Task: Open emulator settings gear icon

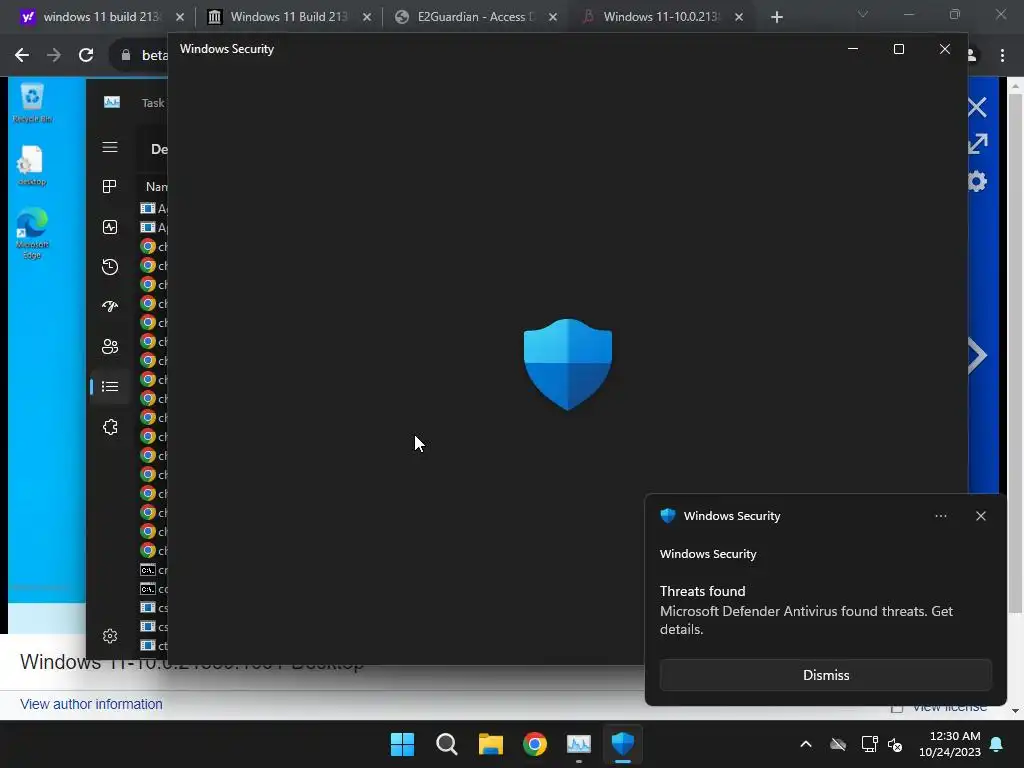Action: point(978,182)
